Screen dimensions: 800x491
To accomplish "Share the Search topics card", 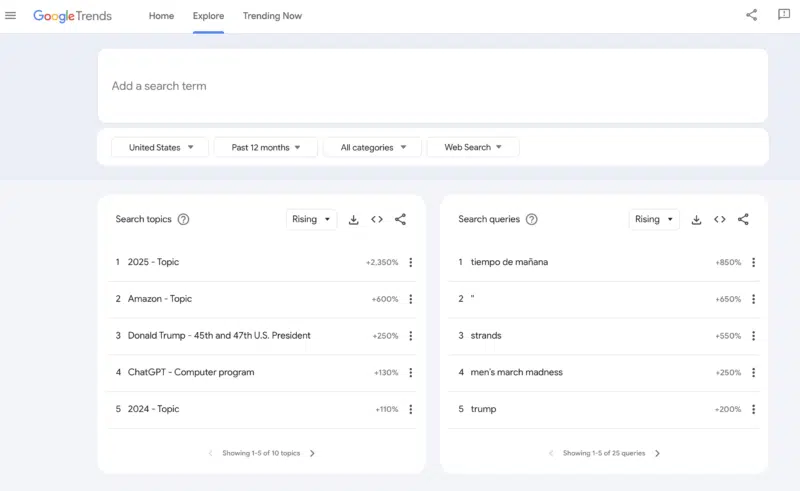I will click(401, 219).
